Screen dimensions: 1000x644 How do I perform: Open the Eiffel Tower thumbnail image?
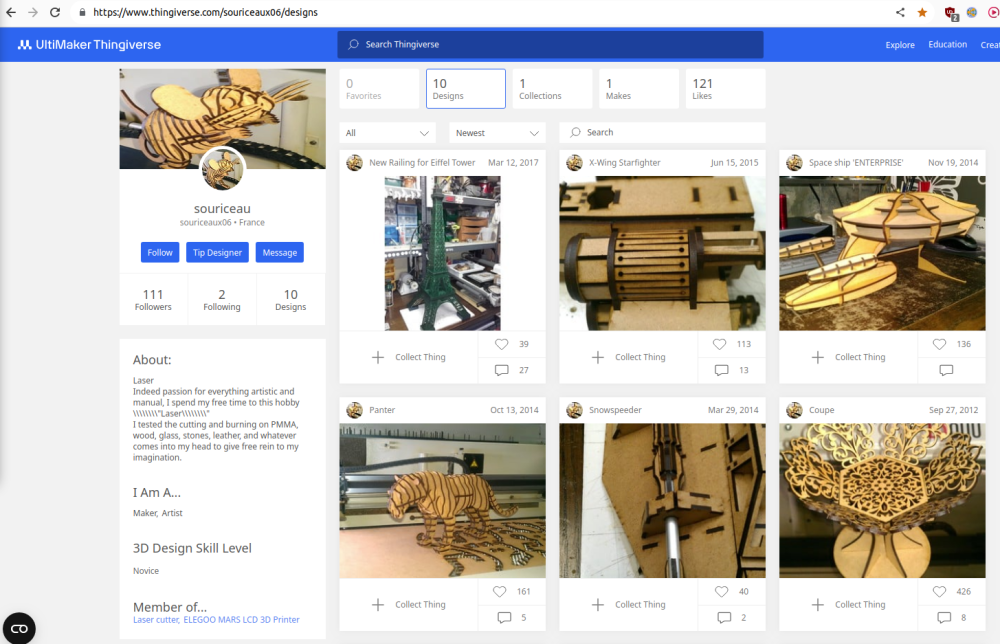(x=442, y=253)
